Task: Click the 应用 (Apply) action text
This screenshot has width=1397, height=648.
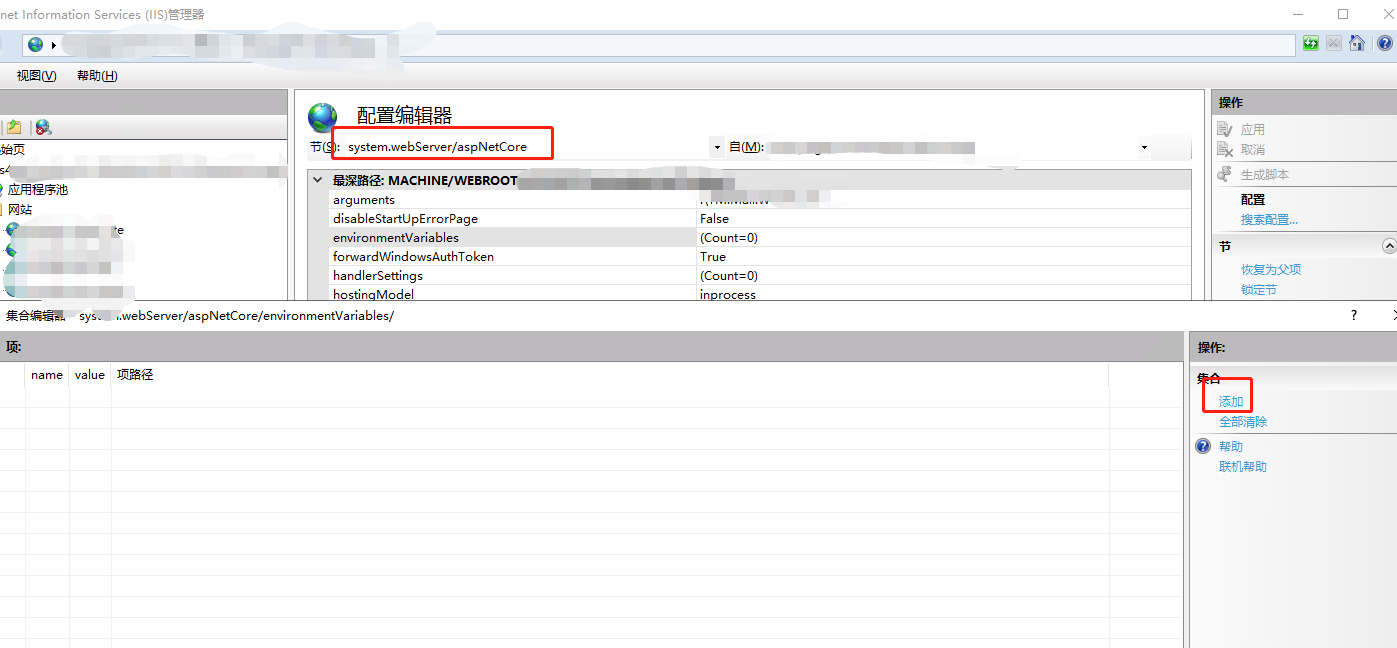Action: click(1253, 130)
